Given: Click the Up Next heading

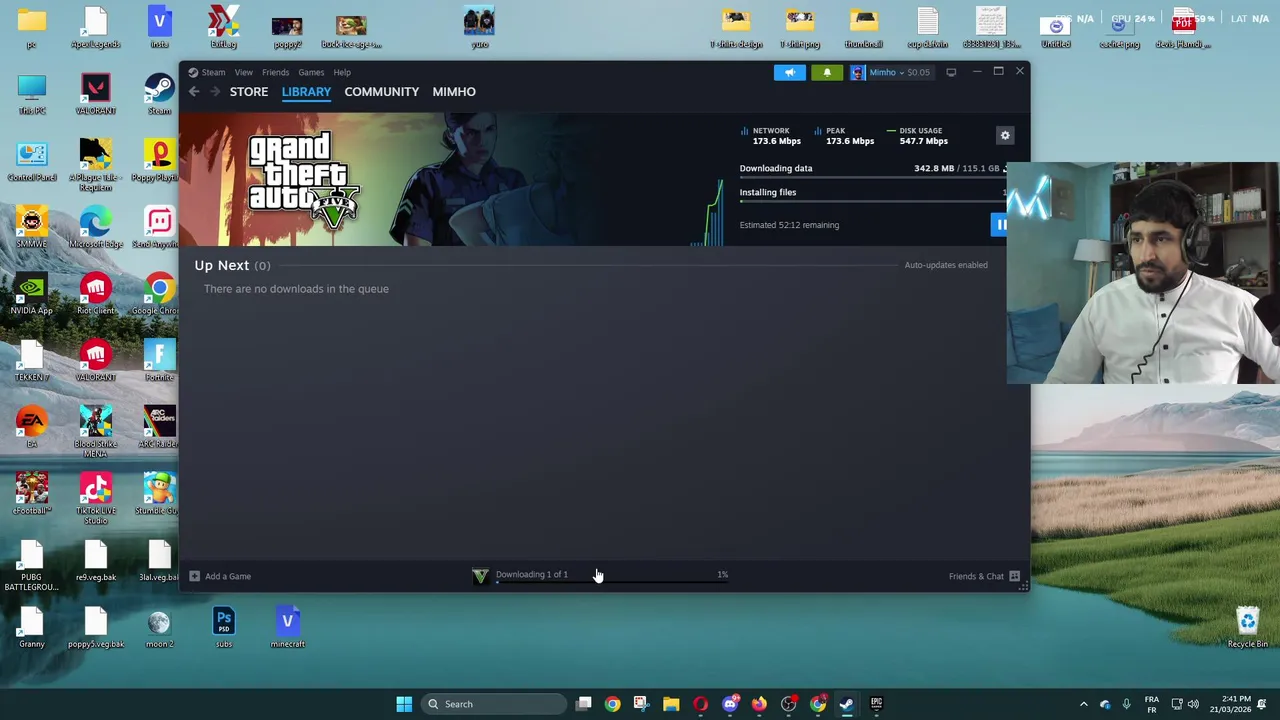Looking at the screenshot, I should coord(222,265).
